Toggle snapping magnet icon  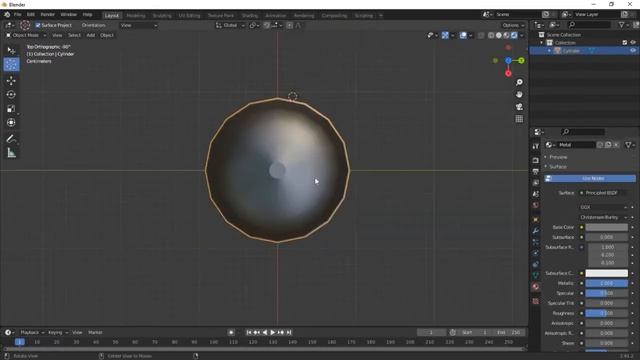coord(267,25)
